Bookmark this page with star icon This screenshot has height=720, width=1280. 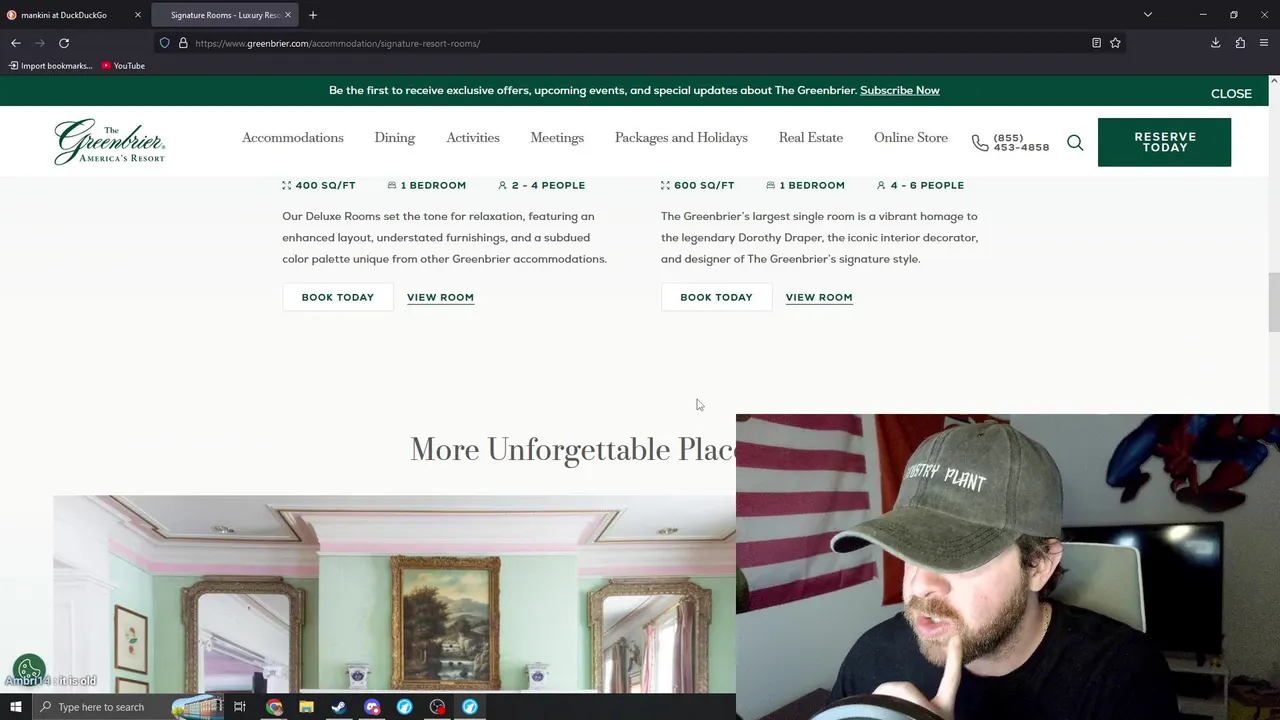[1115, 43]
